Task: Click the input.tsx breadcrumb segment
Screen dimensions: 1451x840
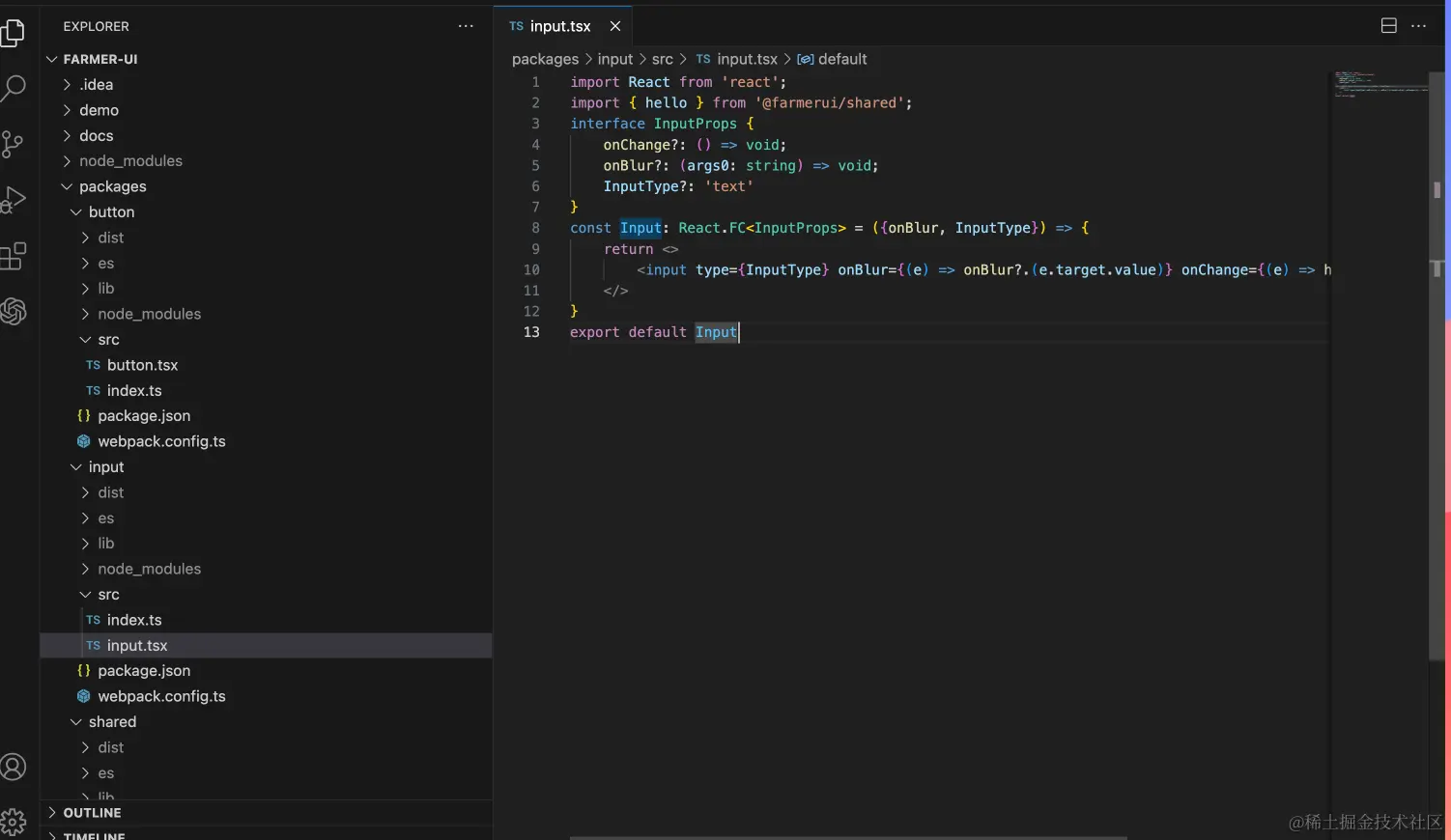Action: click(736, 59)
